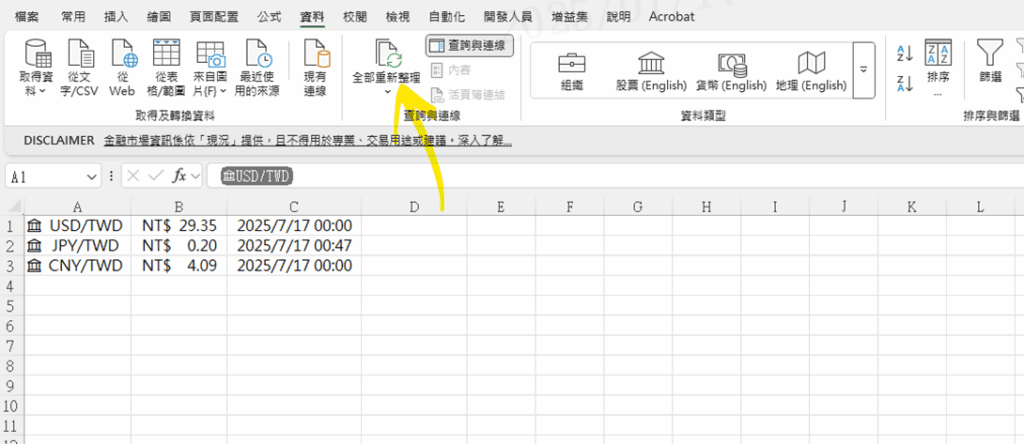Screen dimensions: 1024x444
Task: Switch to the Formulas (公式) tab
Action: [x=268, y=17]
